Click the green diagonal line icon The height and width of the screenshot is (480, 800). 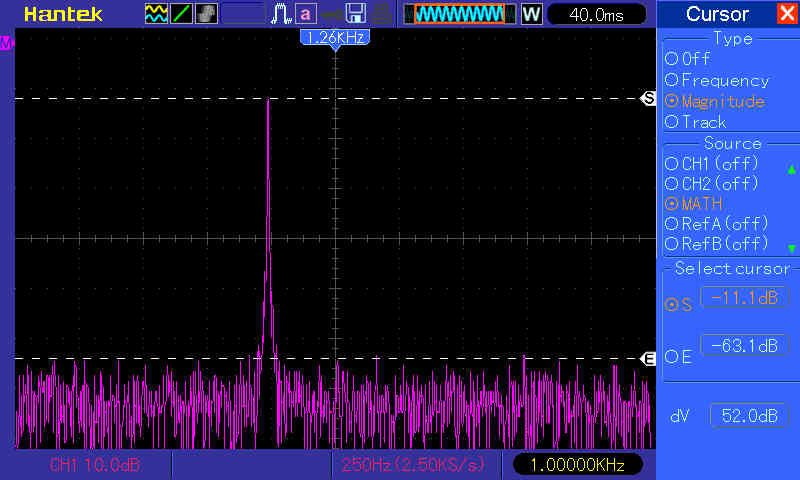[181, 14]
